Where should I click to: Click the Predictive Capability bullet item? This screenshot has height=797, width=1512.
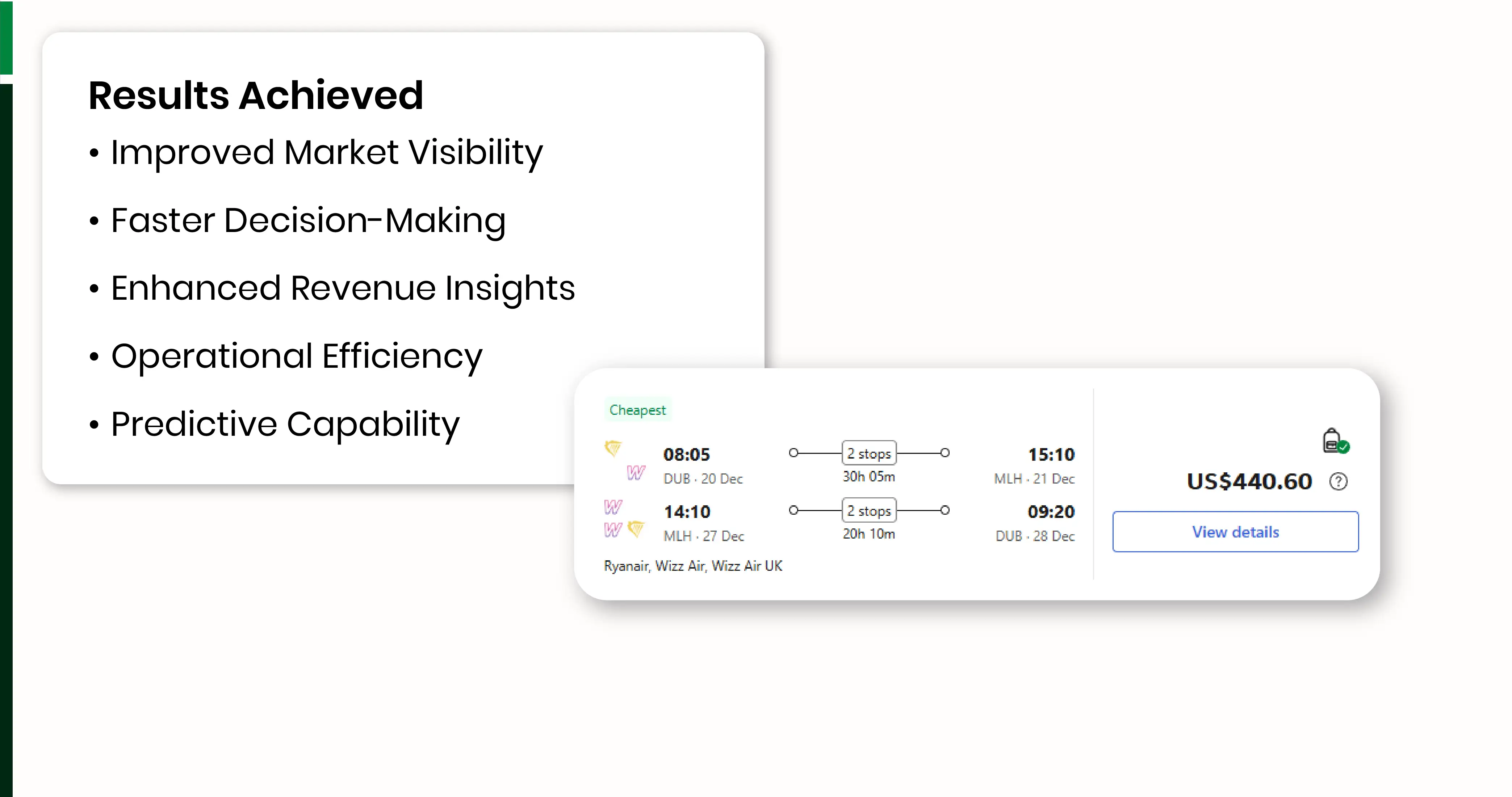tap(285, 424)
